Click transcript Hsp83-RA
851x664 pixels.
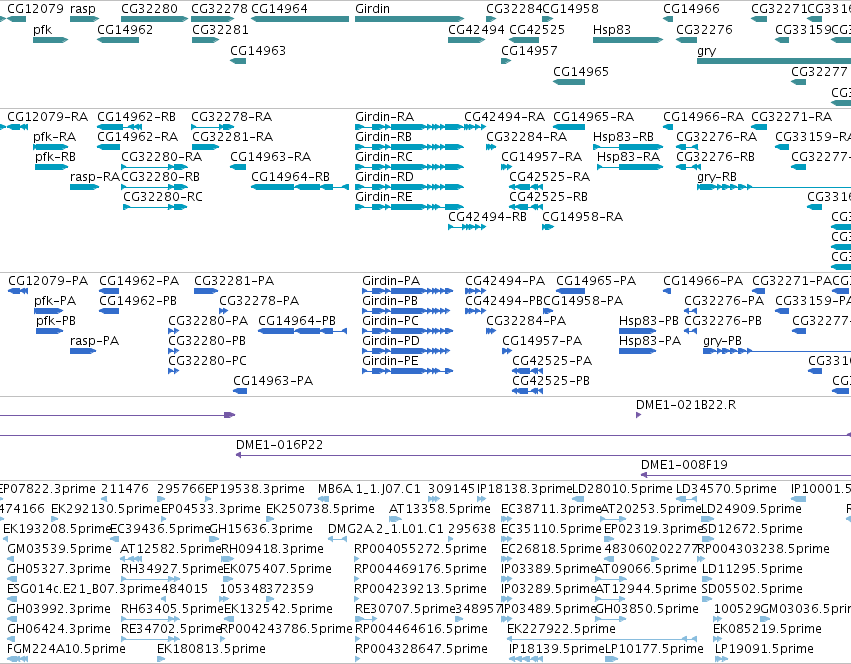pos(628,157)
